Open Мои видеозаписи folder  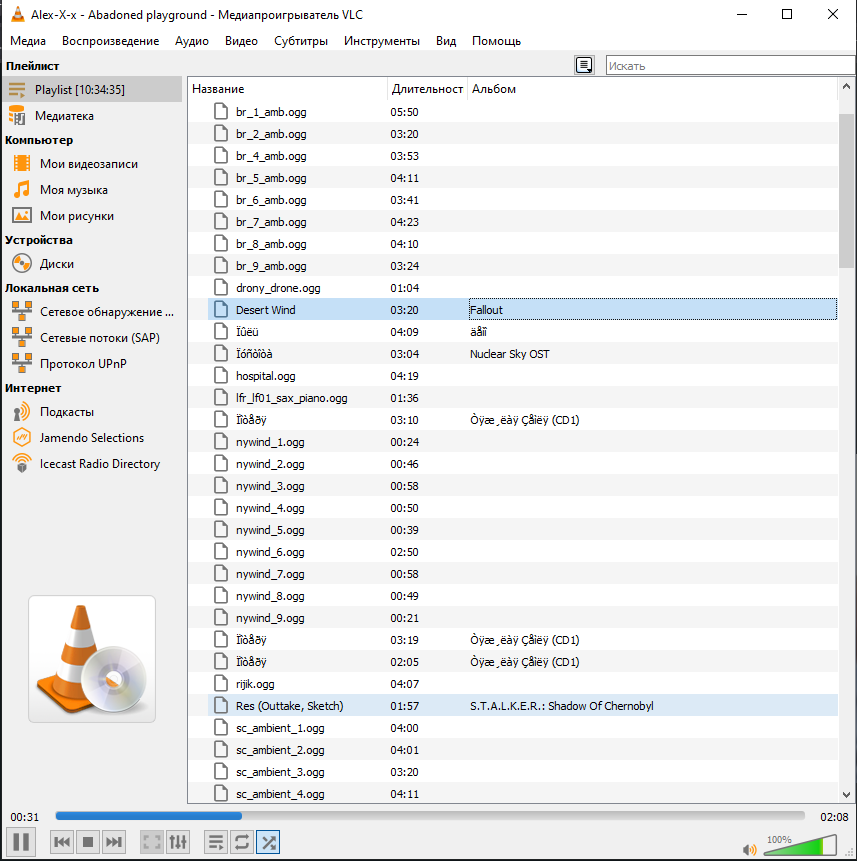[92, 164]
